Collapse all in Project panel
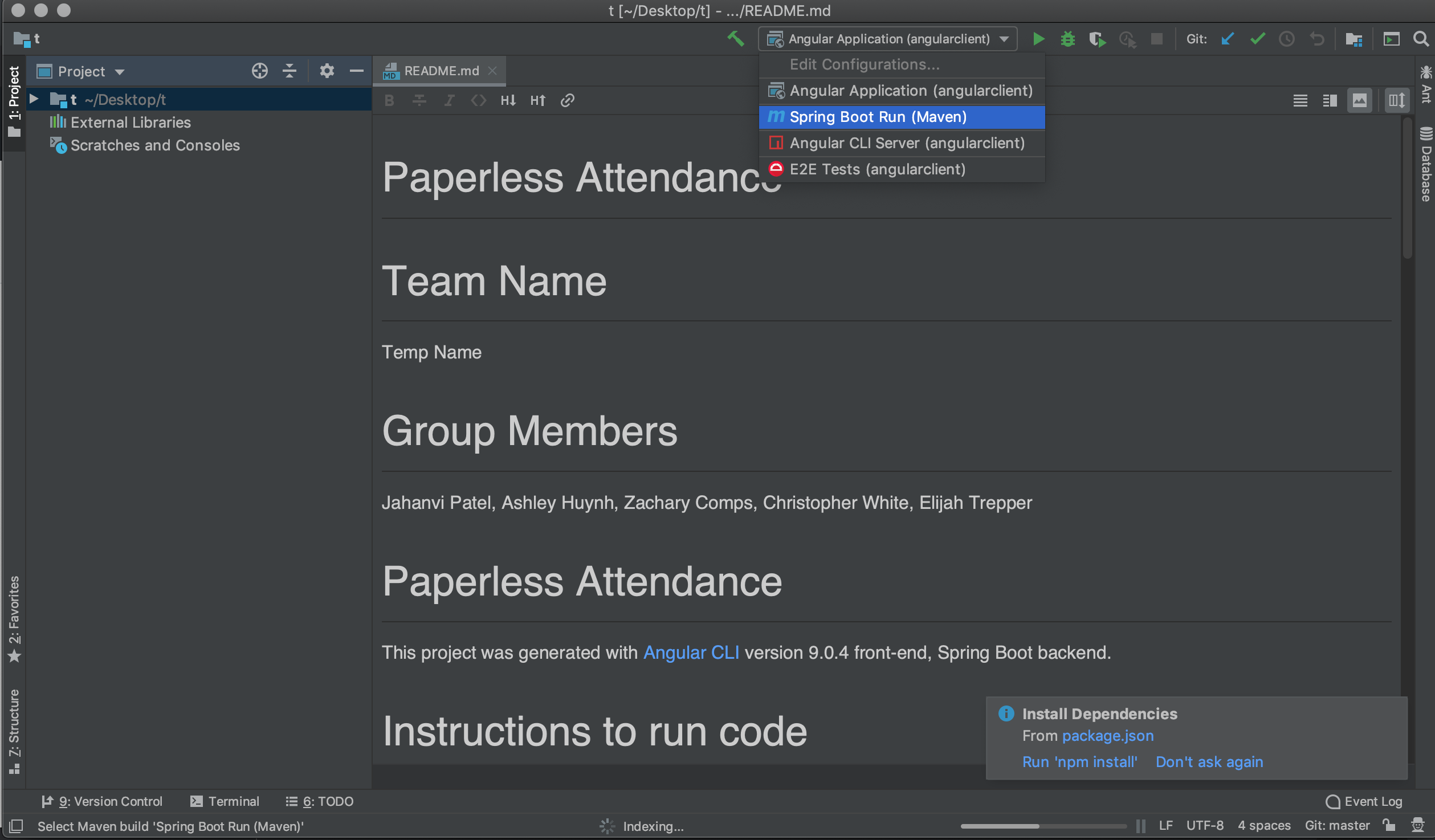Screen dimensions: 1435x840 tap(290, 71)
